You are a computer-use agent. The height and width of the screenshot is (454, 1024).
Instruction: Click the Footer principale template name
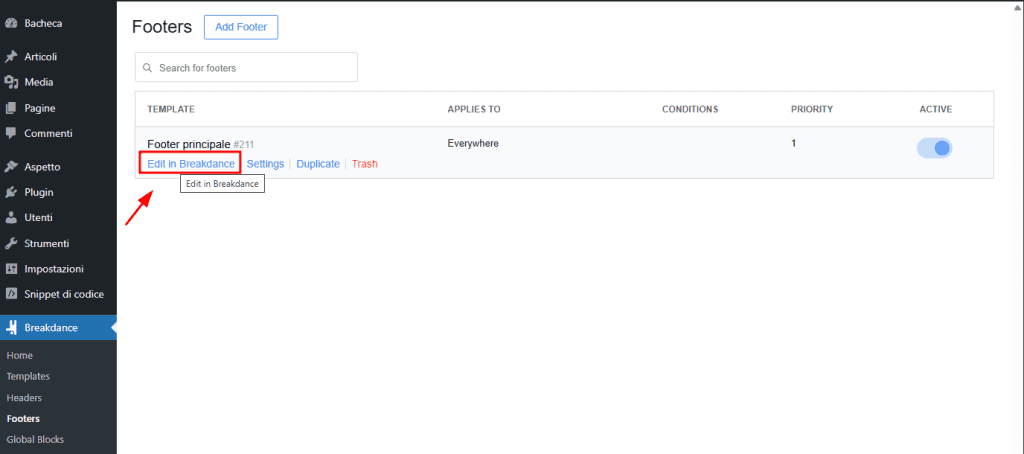tap(189, 144)
